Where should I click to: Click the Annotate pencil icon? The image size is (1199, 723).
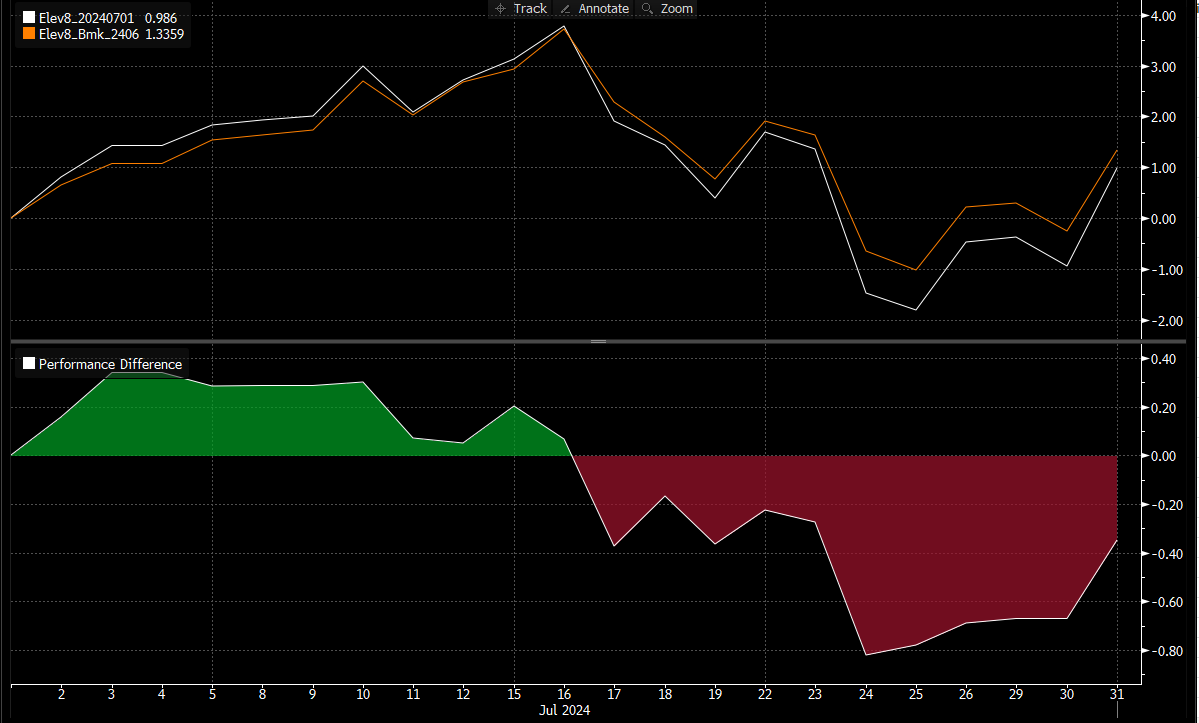point(565,8)
